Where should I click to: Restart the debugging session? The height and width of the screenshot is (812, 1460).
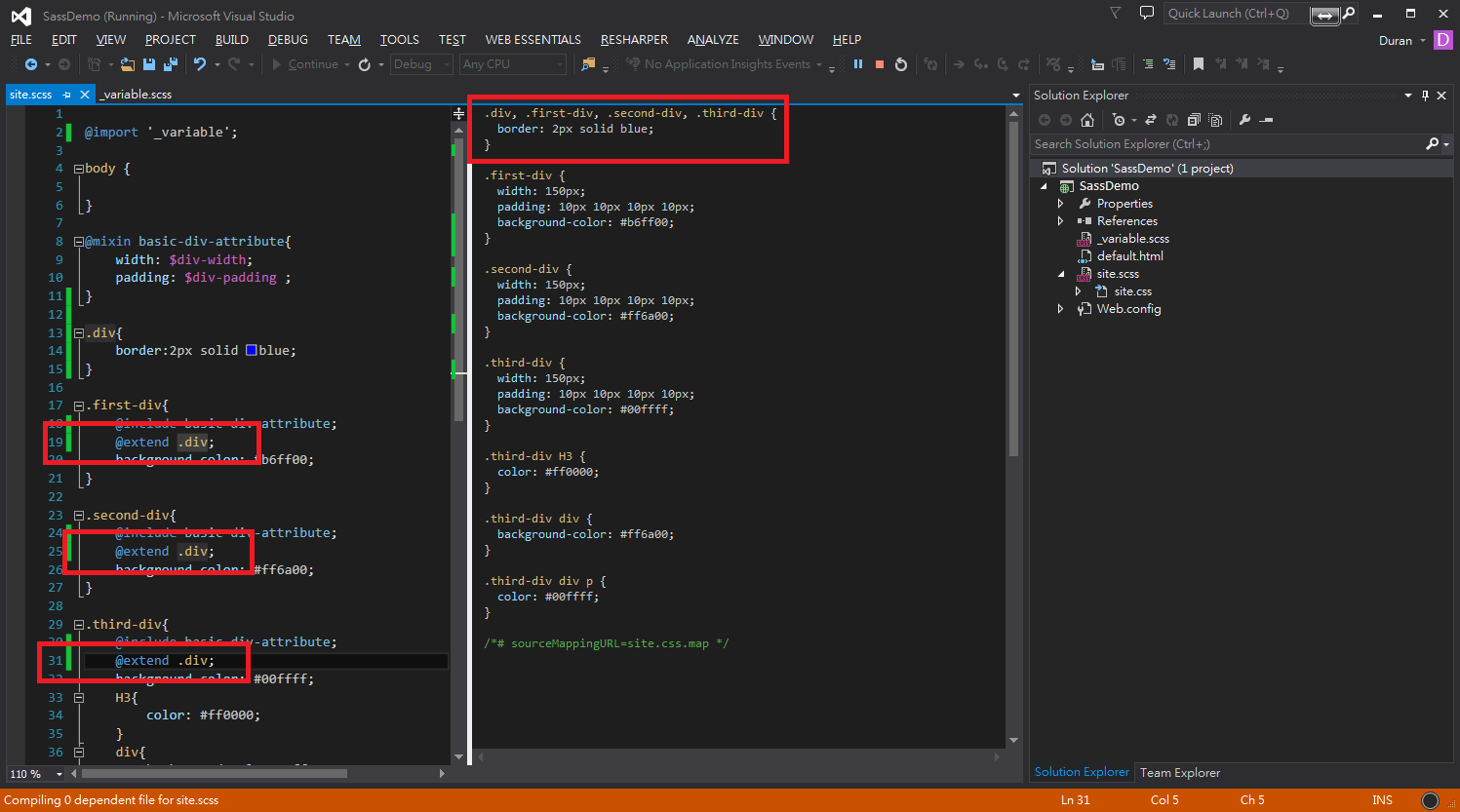pyautogui.click(x=901, y=64)
